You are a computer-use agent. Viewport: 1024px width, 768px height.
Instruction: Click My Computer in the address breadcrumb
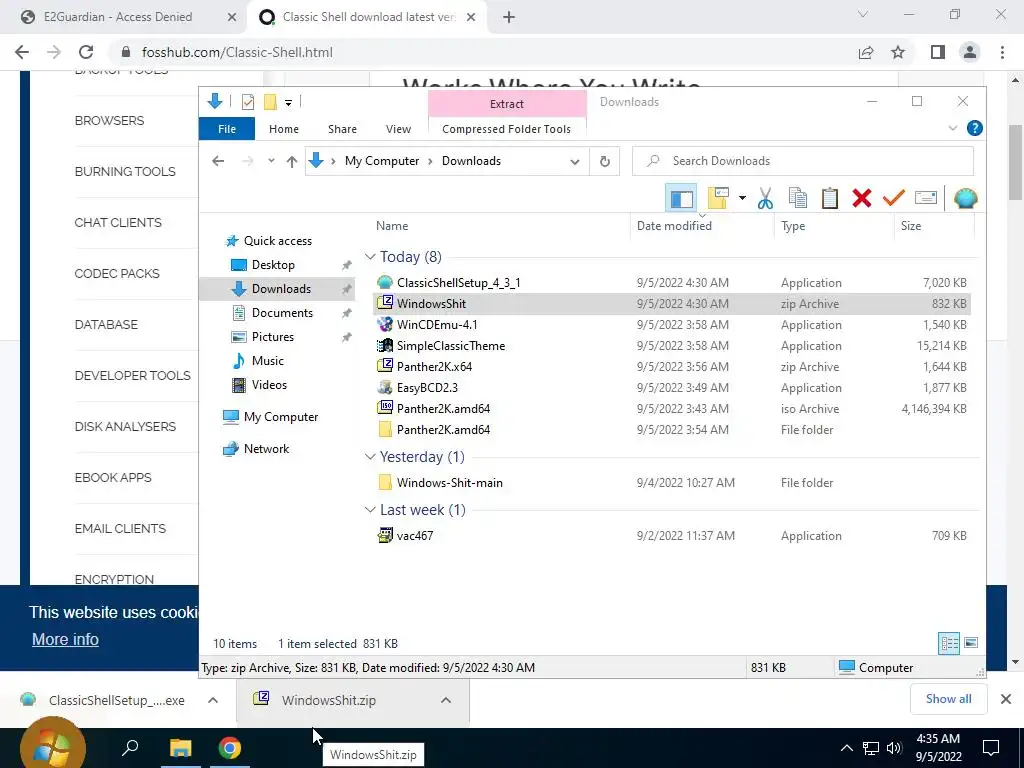[x=382, y=161]
